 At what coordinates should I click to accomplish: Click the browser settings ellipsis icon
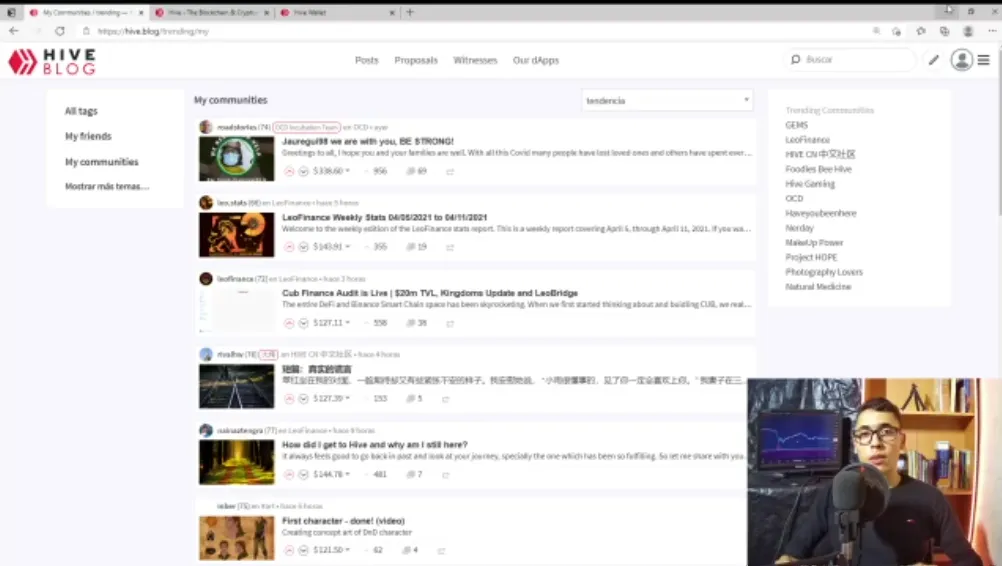[992, 31]
